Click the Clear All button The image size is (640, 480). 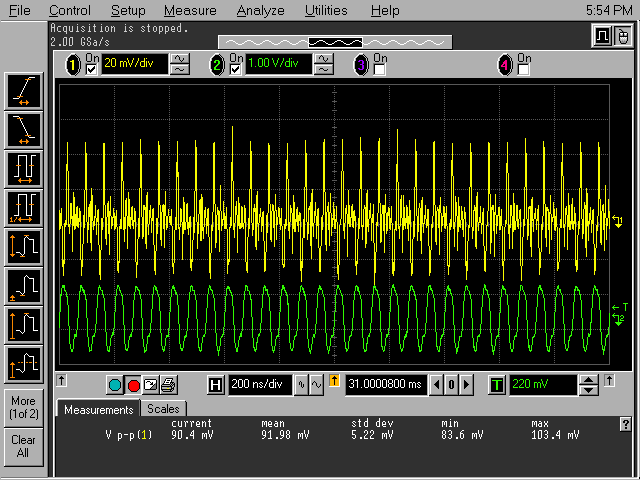click(x=23, y=446)
